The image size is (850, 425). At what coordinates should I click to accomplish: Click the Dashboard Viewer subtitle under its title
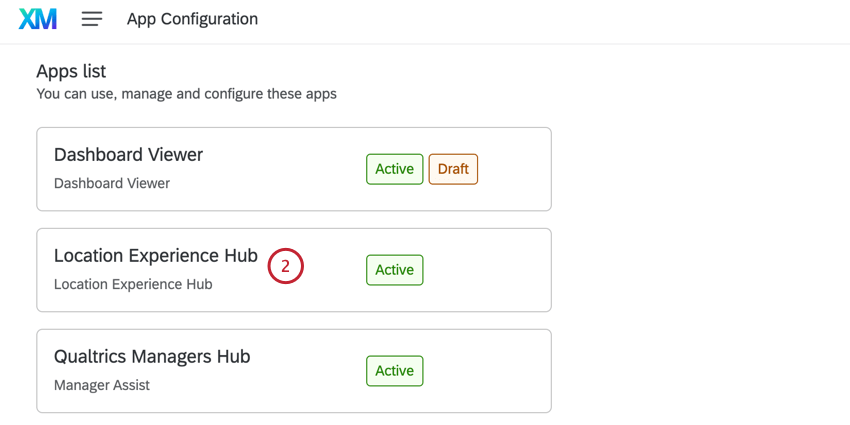click(112, 183)
